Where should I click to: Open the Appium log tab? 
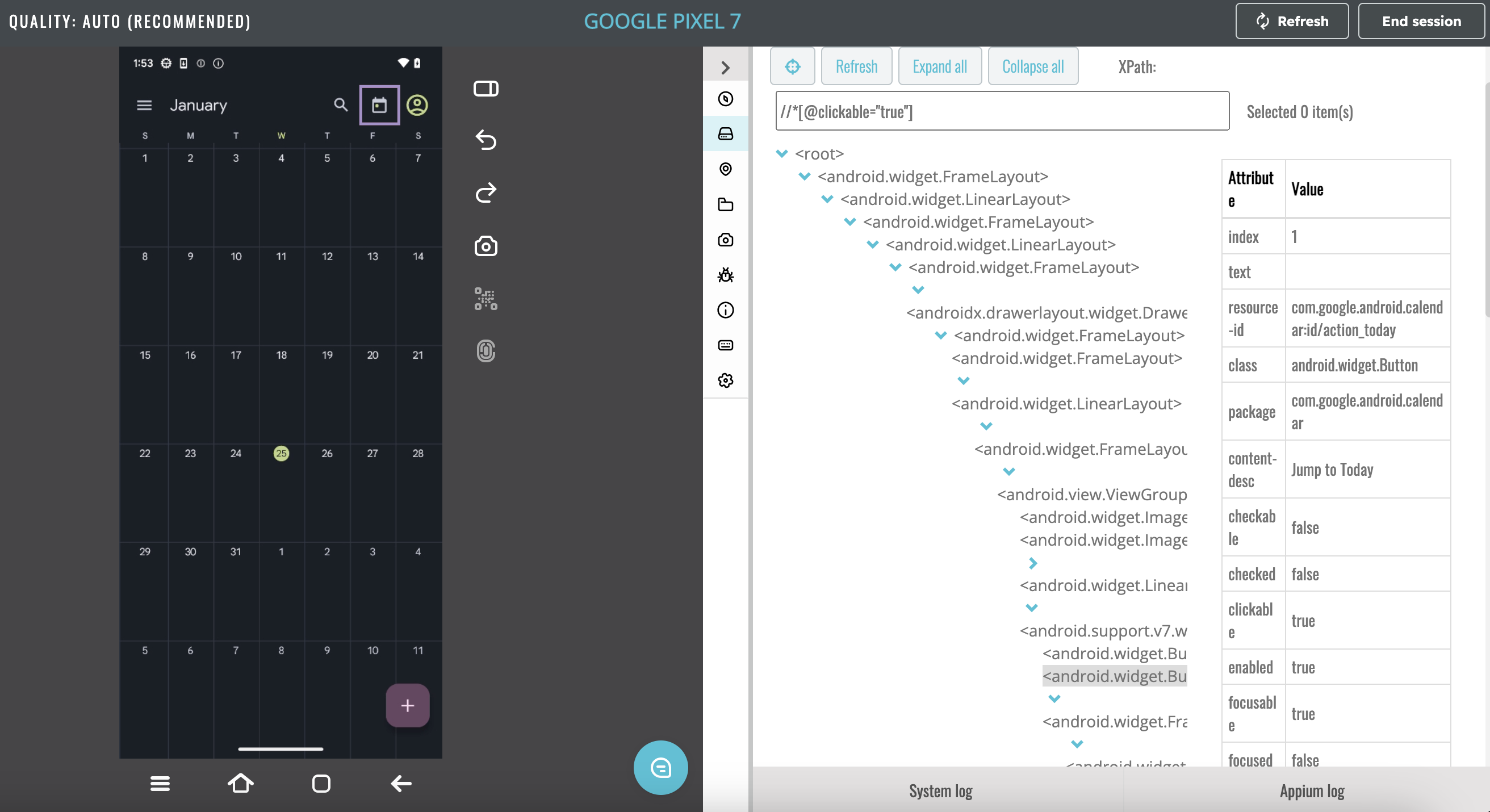coord(1312,790)
